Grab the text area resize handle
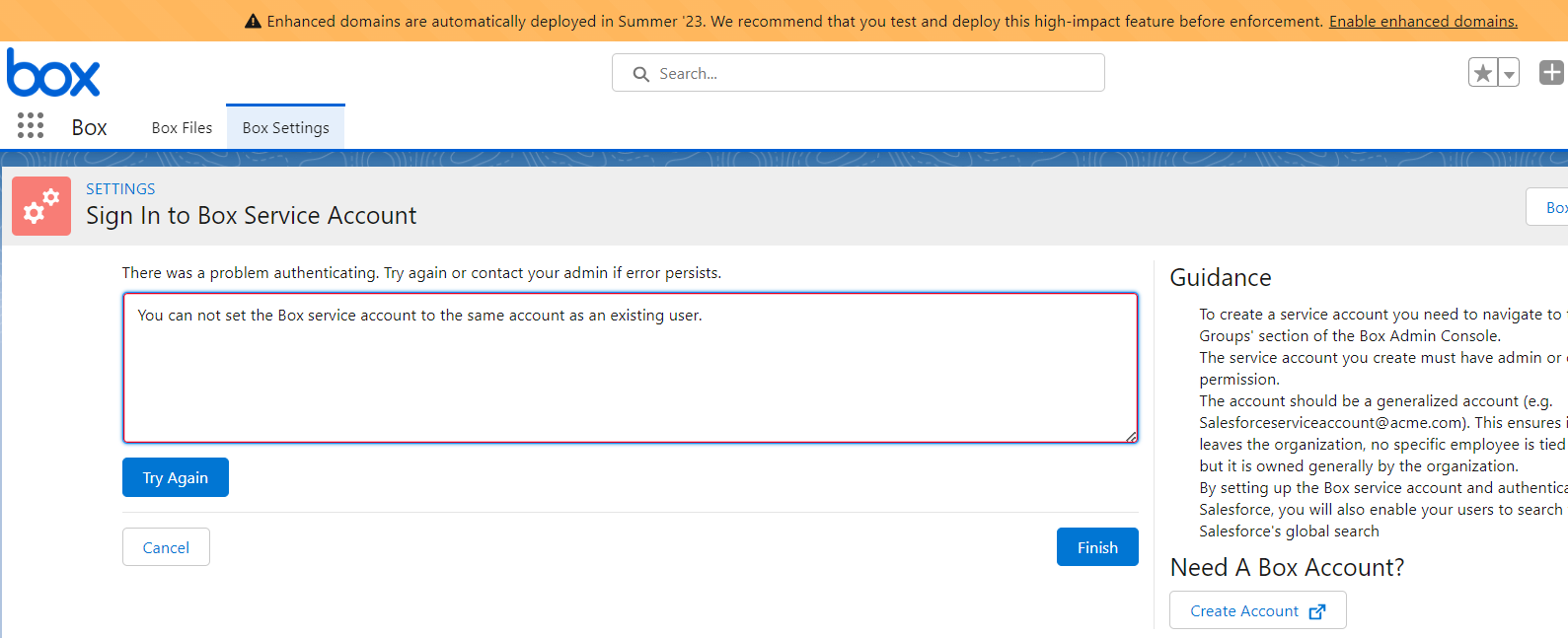The height and width of the screenshot is (638, 1568). click(1131, 436)
